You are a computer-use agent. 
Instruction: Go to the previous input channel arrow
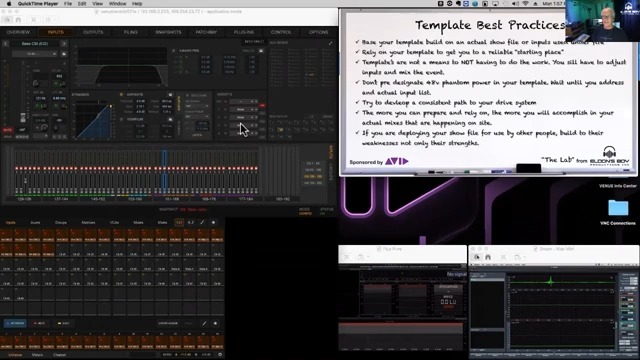click(6, 44)
